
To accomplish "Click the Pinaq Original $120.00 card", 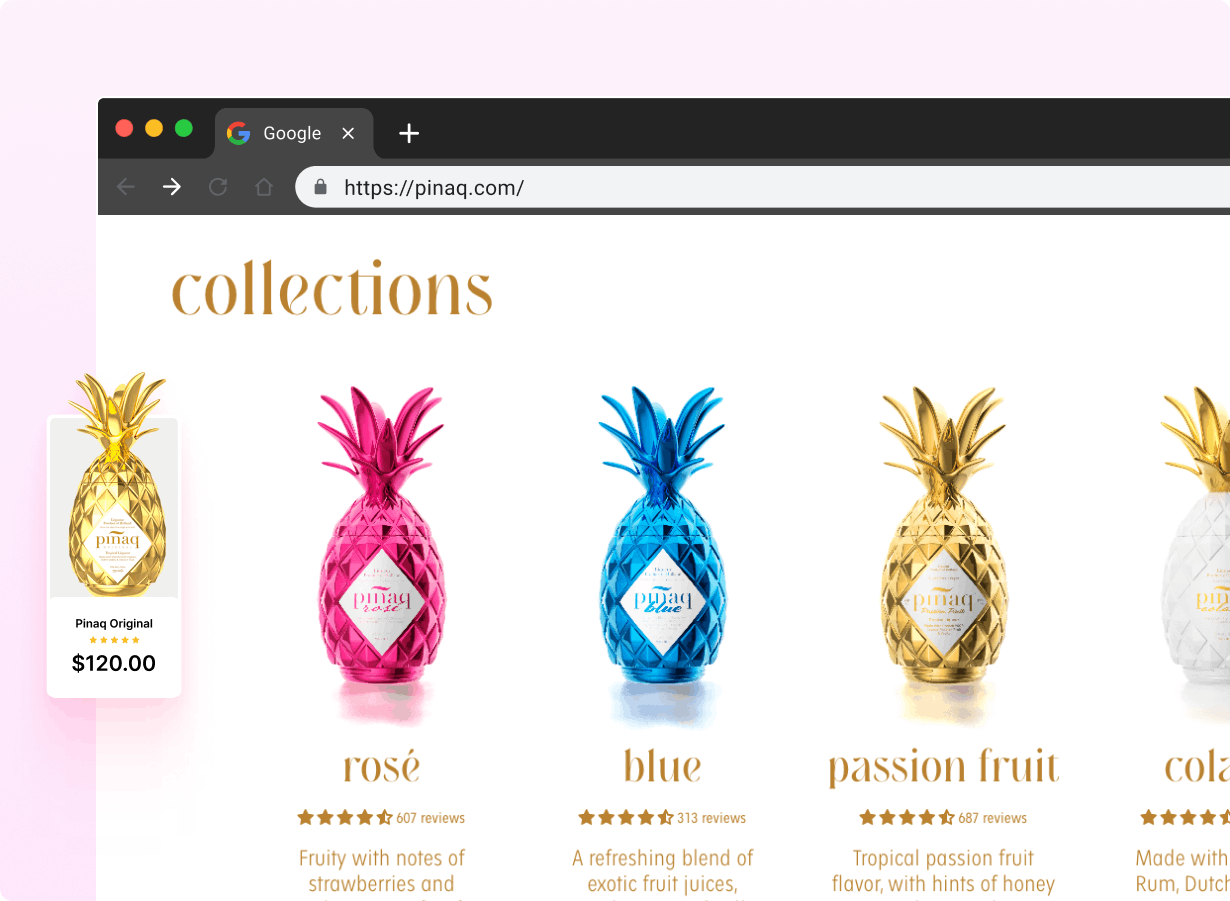I will click(114, 556).
